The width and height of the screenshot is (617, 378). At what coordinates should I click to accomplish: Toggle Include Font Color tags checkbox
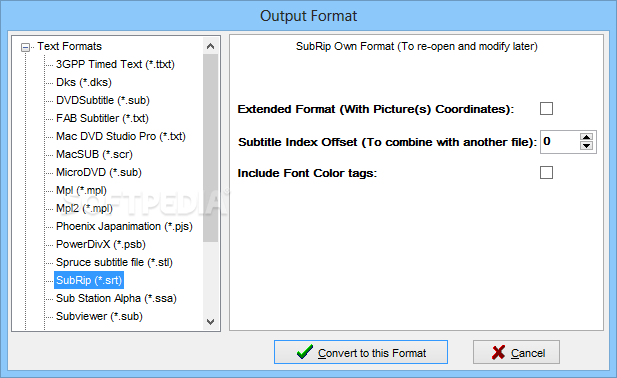click(x=546, y=173)
